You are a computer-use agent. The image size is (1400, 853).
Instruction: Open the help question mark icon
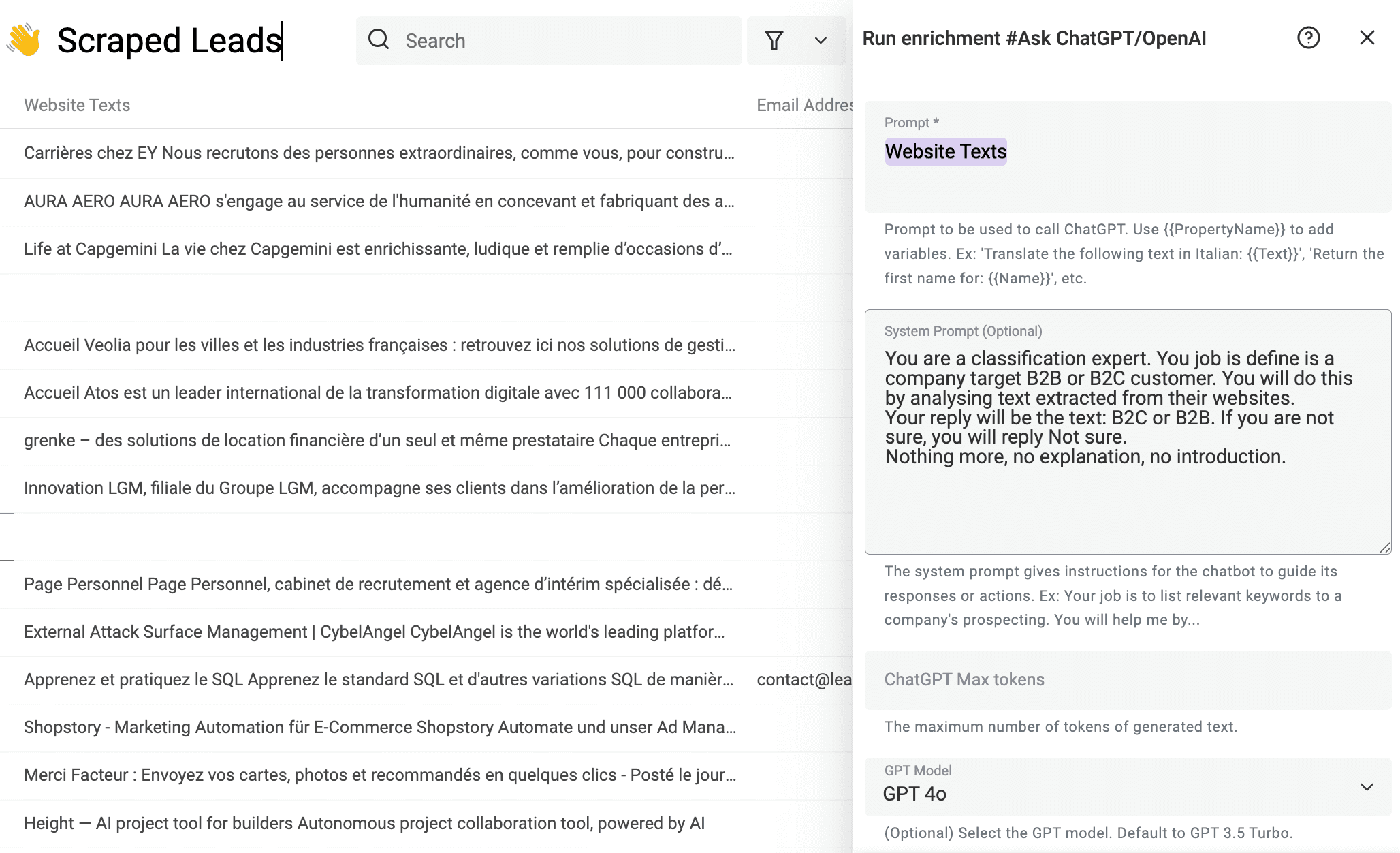click(1308, 37)
